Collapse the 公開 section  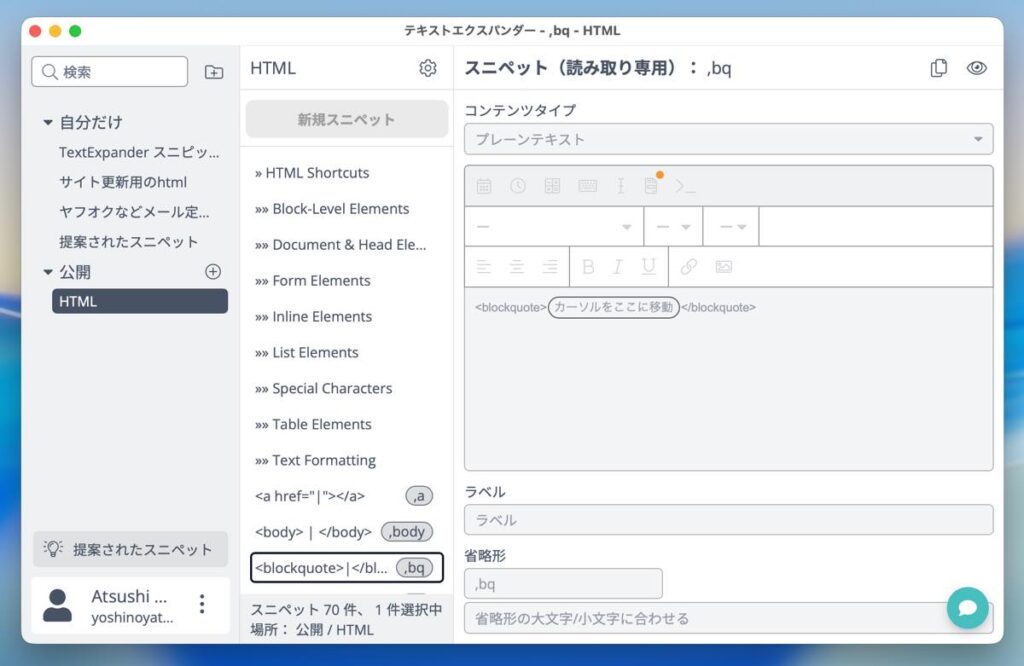(48, 272)
